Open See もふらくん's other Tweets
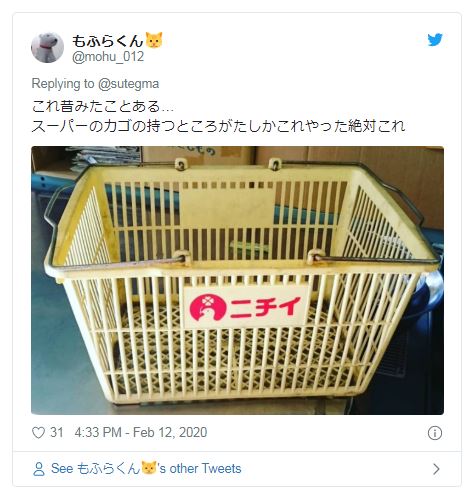This screenshot has width=472, height=499. 146,469
